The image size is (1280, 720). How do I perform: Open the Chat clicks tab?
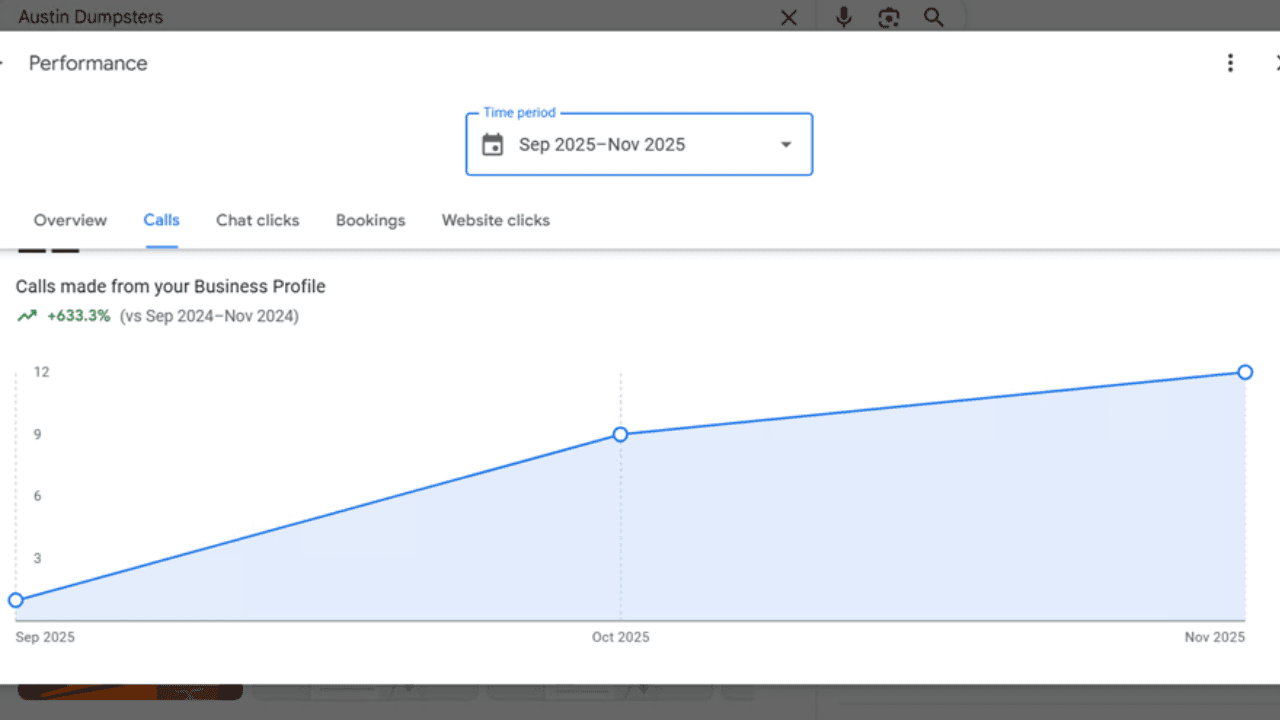257,220
